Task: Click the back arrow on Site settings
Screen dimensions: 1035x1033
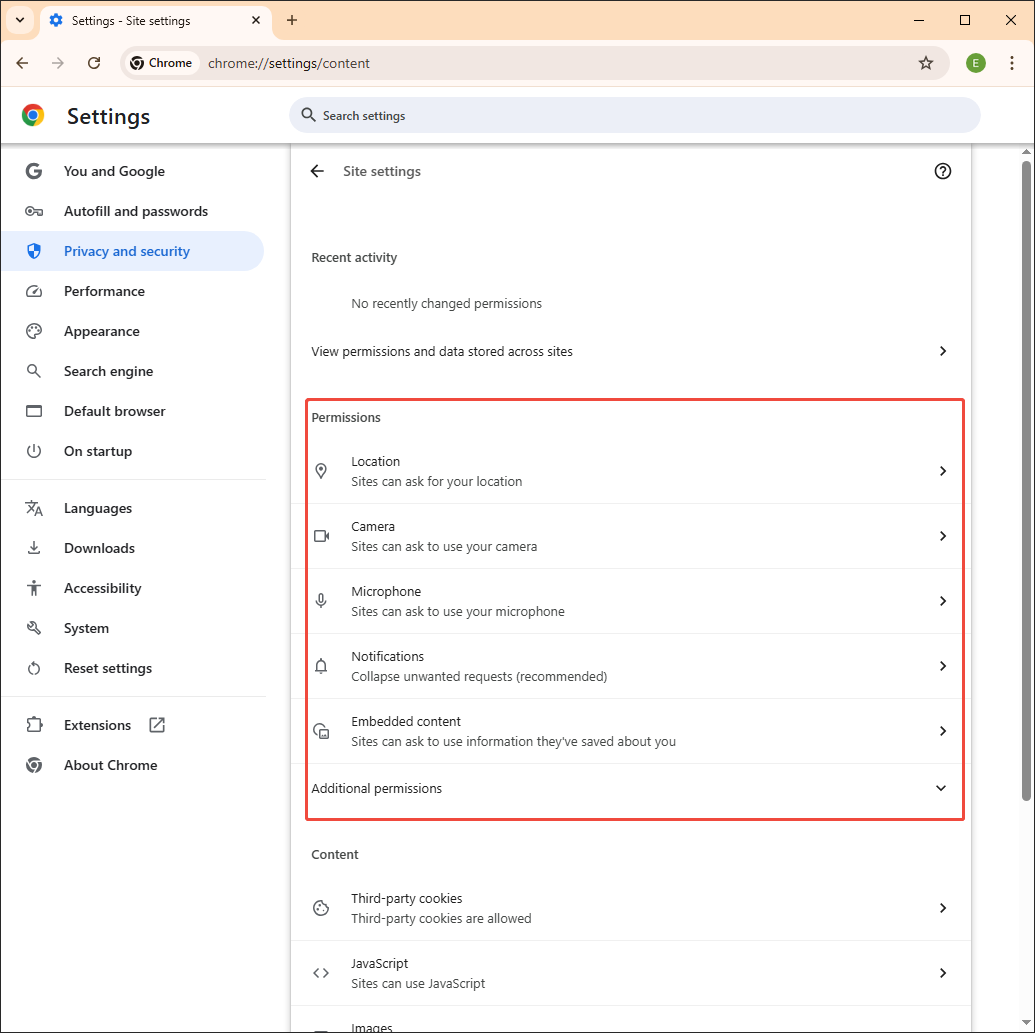Action: (316, 171)
